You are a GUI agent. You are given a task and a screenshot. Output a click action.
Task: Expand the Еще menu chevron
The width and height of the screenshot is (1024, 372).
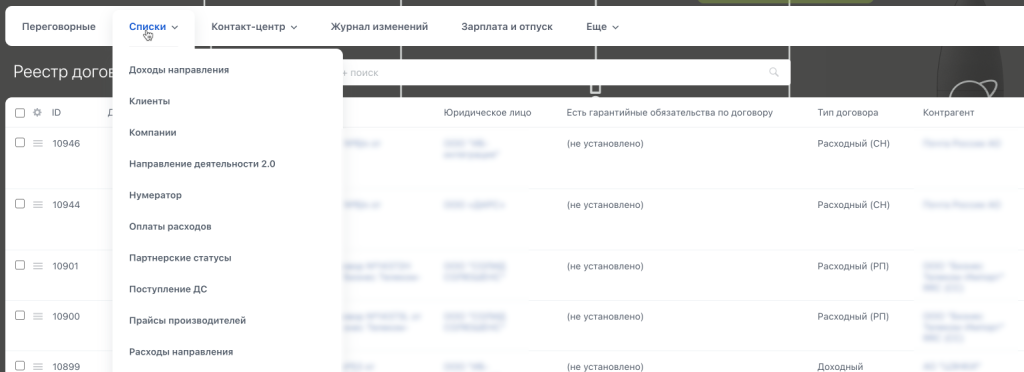615,27
